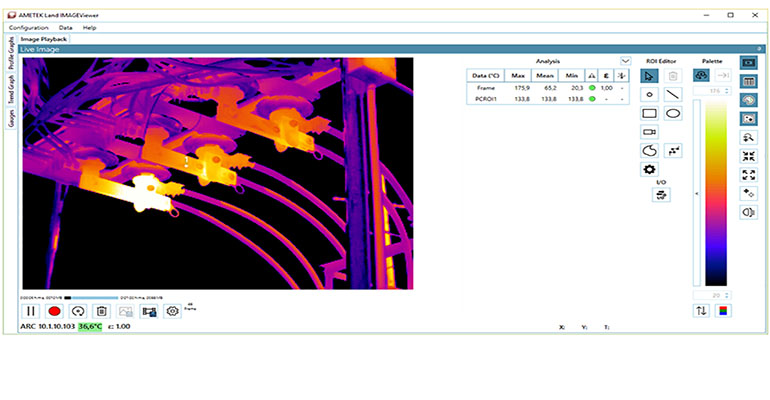This screenshot has height=400, width=770.
Task: Invert palette with up-down arrows icon
Action: tap(701, 311)
